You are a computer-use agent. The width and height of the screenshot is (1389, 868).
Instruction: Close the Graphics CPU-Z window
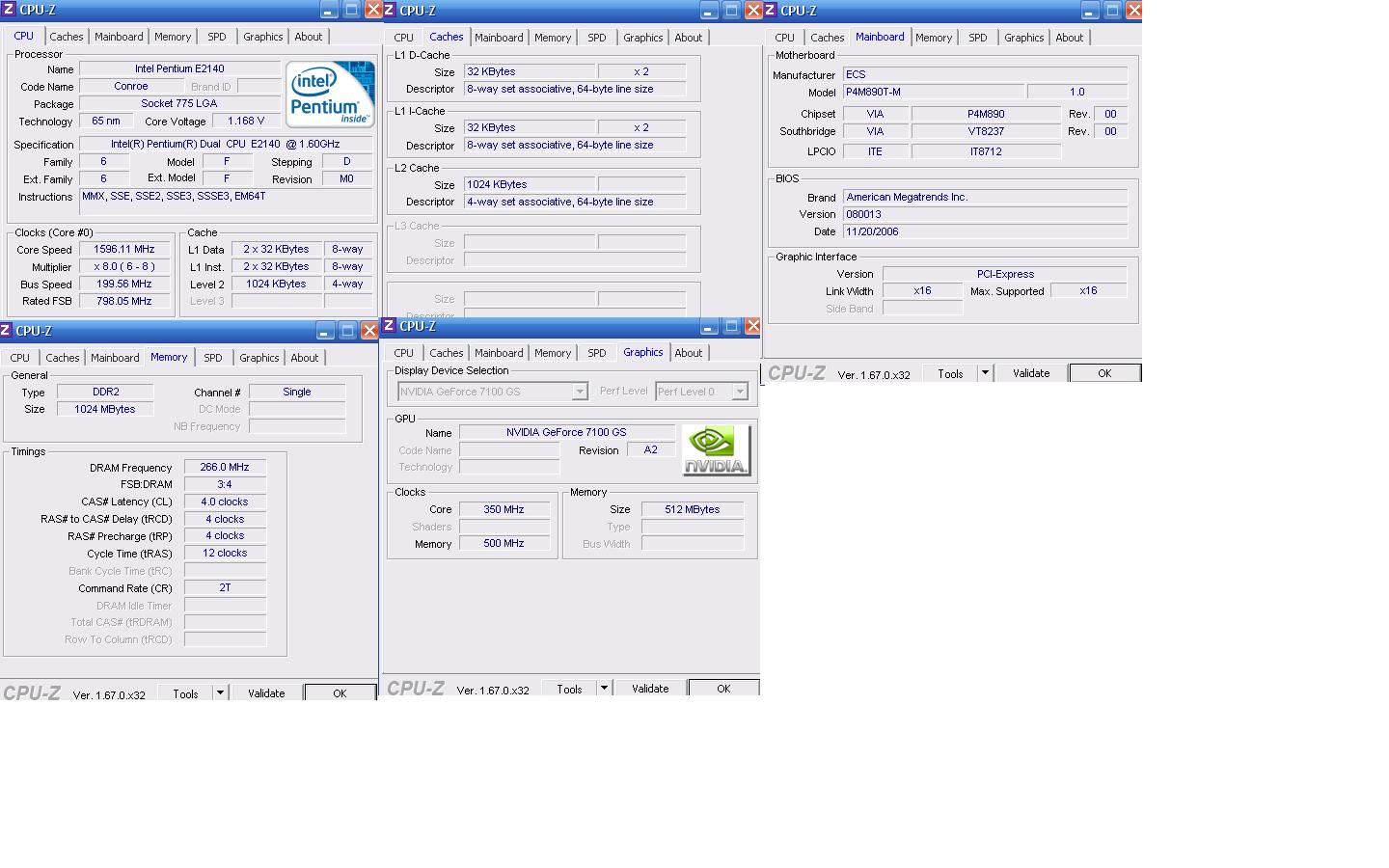click(x=753, y=326)
